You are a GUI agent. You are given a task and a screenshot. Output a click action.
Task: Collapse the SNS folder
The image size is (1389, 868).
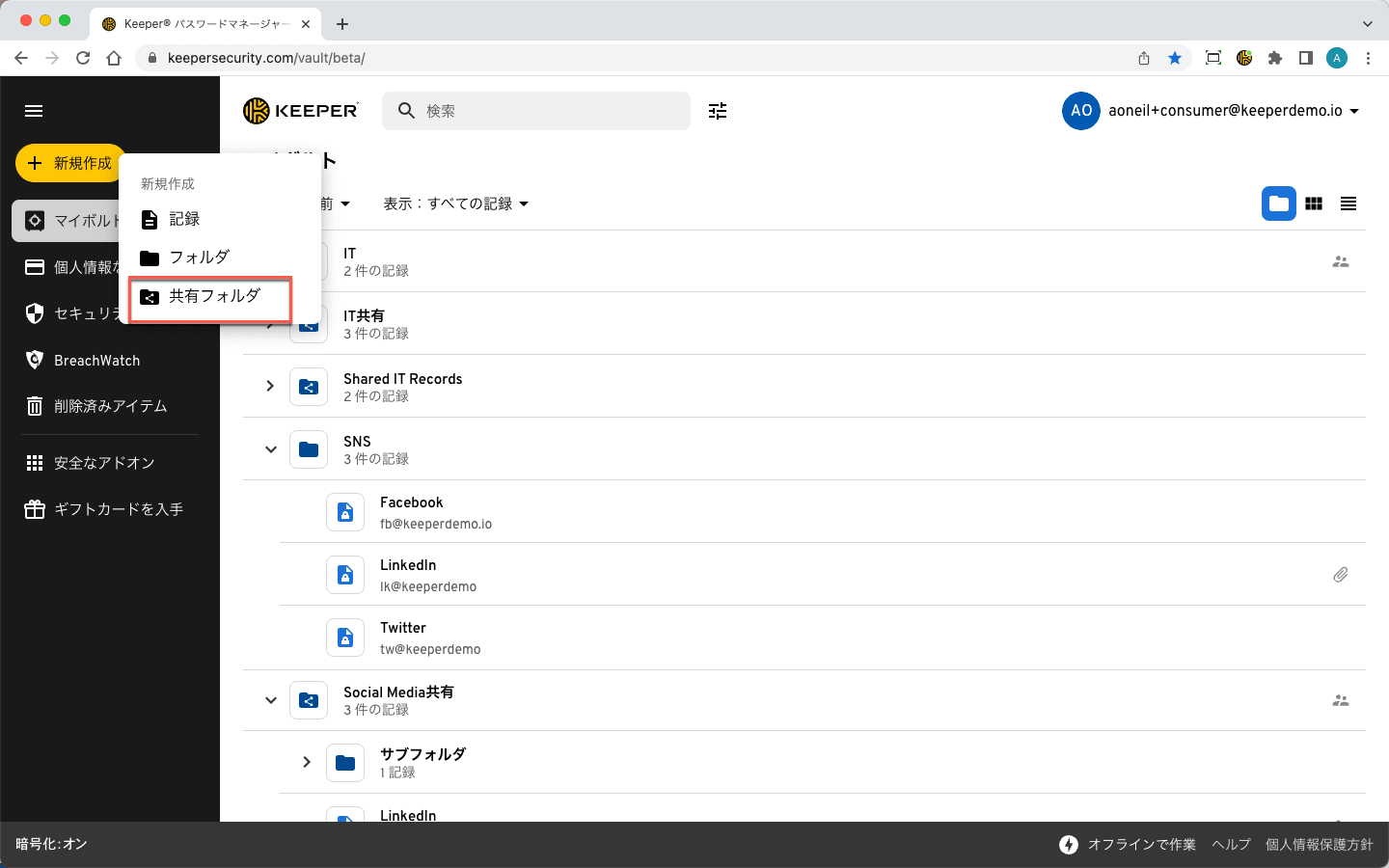click(270, 449)
